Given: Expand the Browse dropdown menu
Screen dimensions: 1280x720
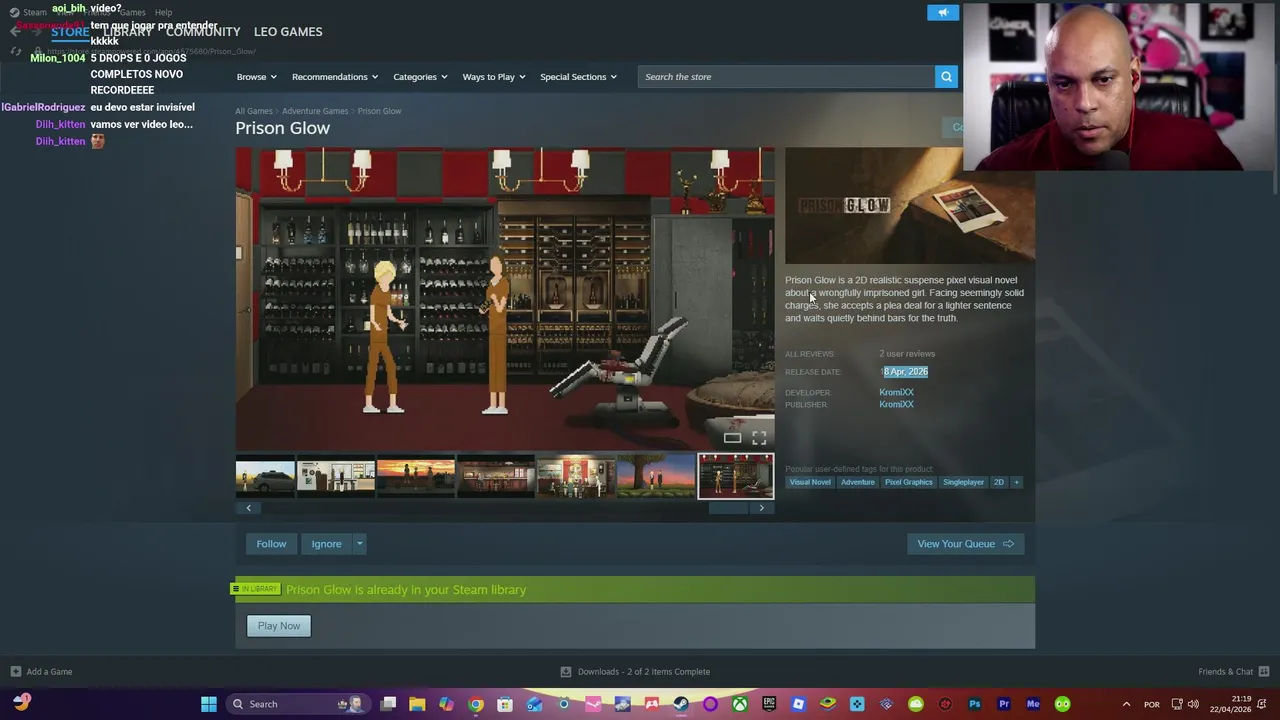Looking at the screenshot, I should click(257, 77).
